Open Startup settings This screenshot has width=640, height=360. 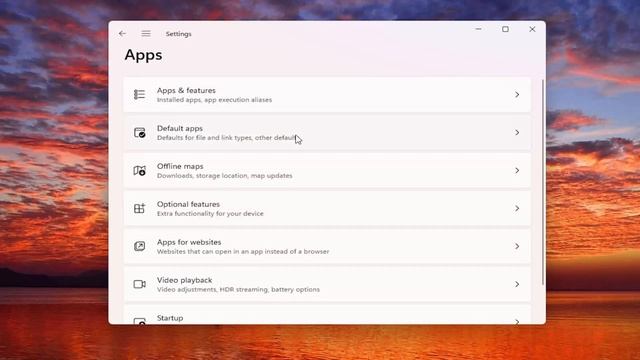coord(327,315)
